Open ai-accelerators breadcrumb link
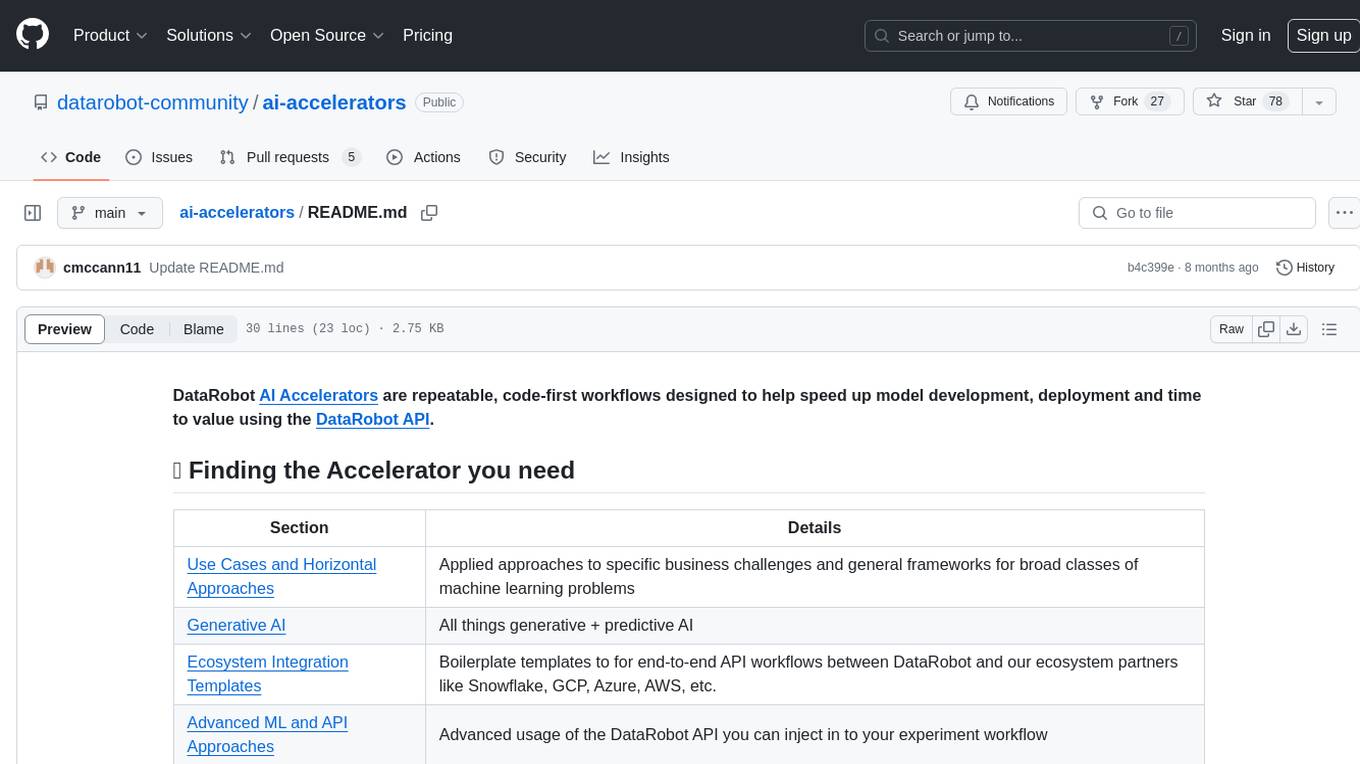 pyautogui.click(x=237, y=213)
